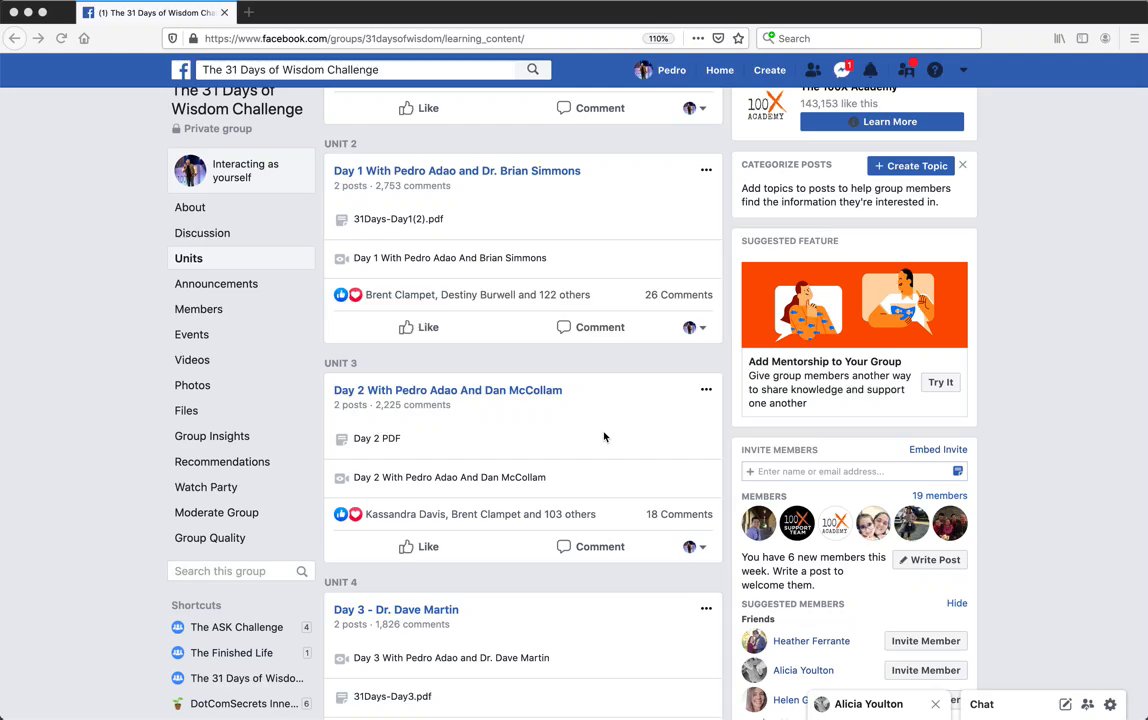Click Write Post to welcome members
1148x720 pixels.
(x=930, y=560)
